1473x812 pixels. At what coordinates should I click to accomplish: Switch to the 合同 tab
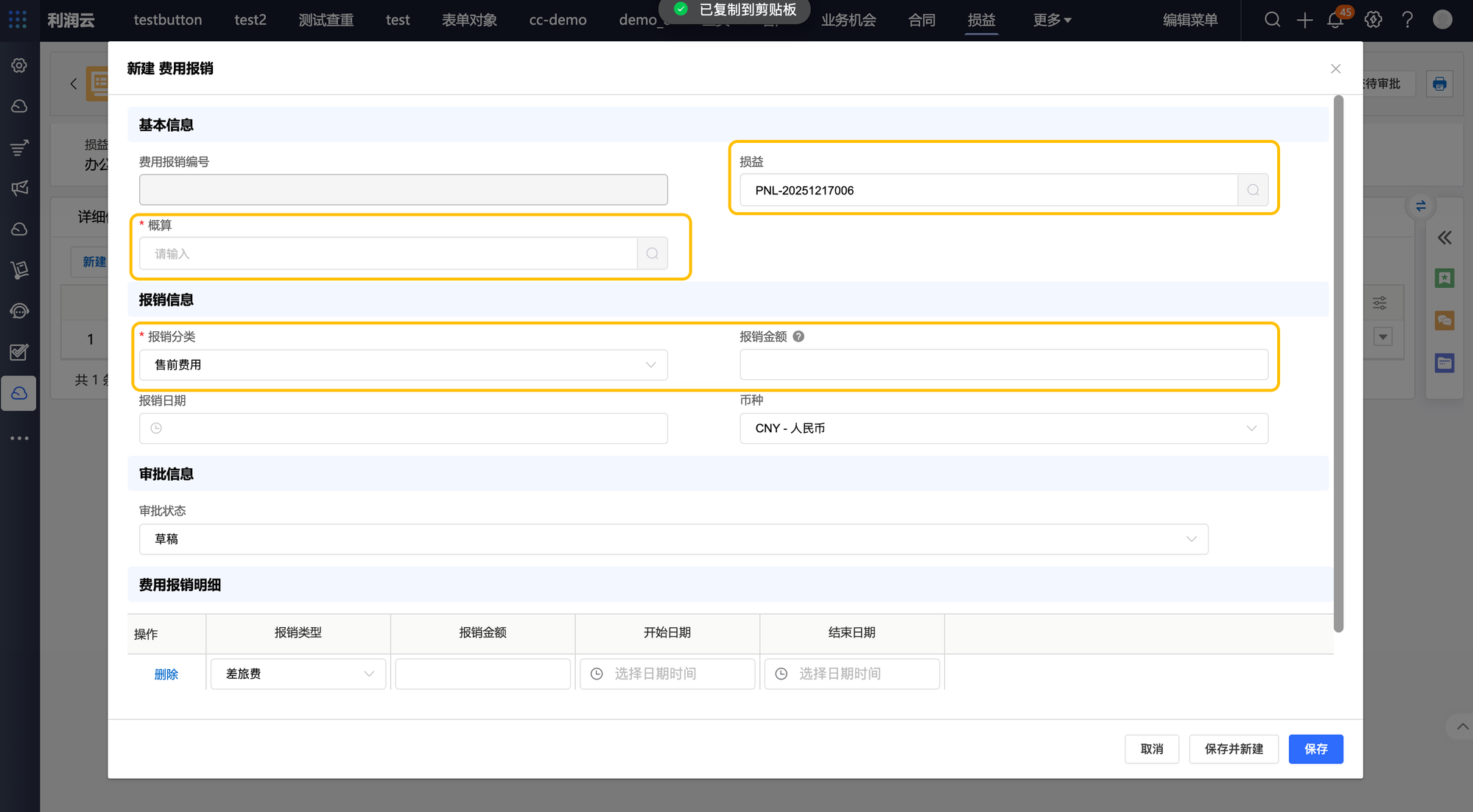click(921, 21)
